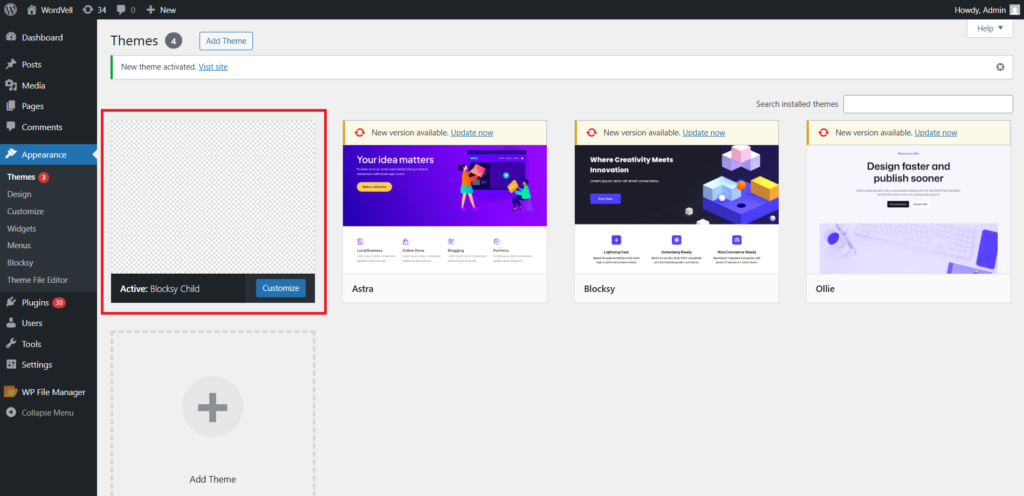Open the 34 pending updates icon
This screenshot has width=1024, height=496.
coord(95,10)
